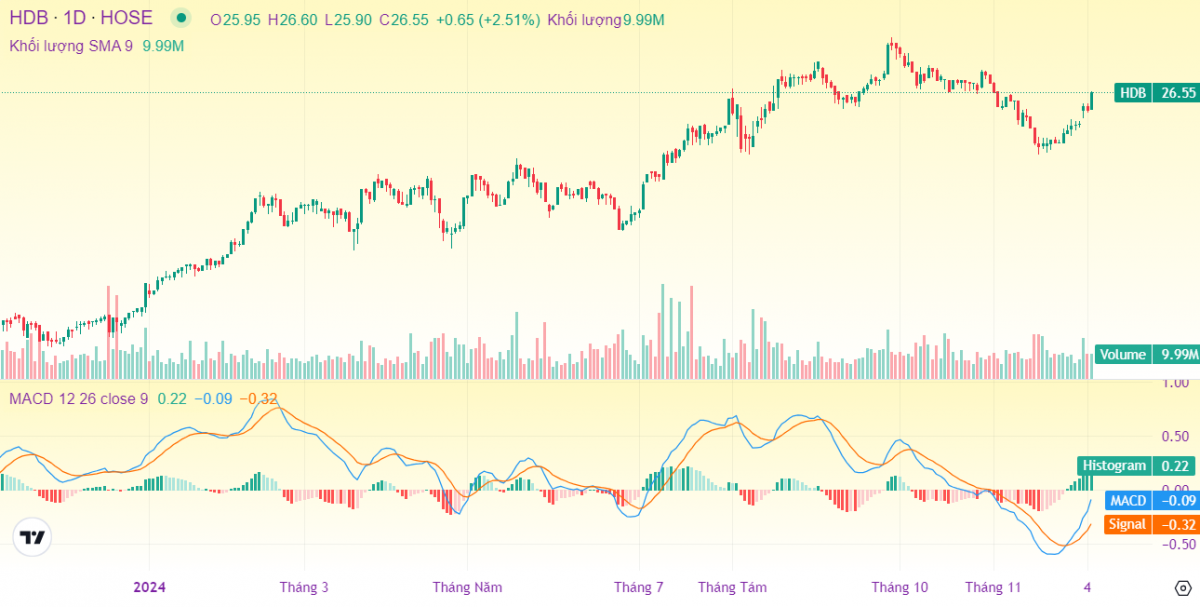The height and width of the screenshot is (607, 1200).
Task: Open the HDB · 1D · HOSE symbol title
Action: (x=82, y=18)
